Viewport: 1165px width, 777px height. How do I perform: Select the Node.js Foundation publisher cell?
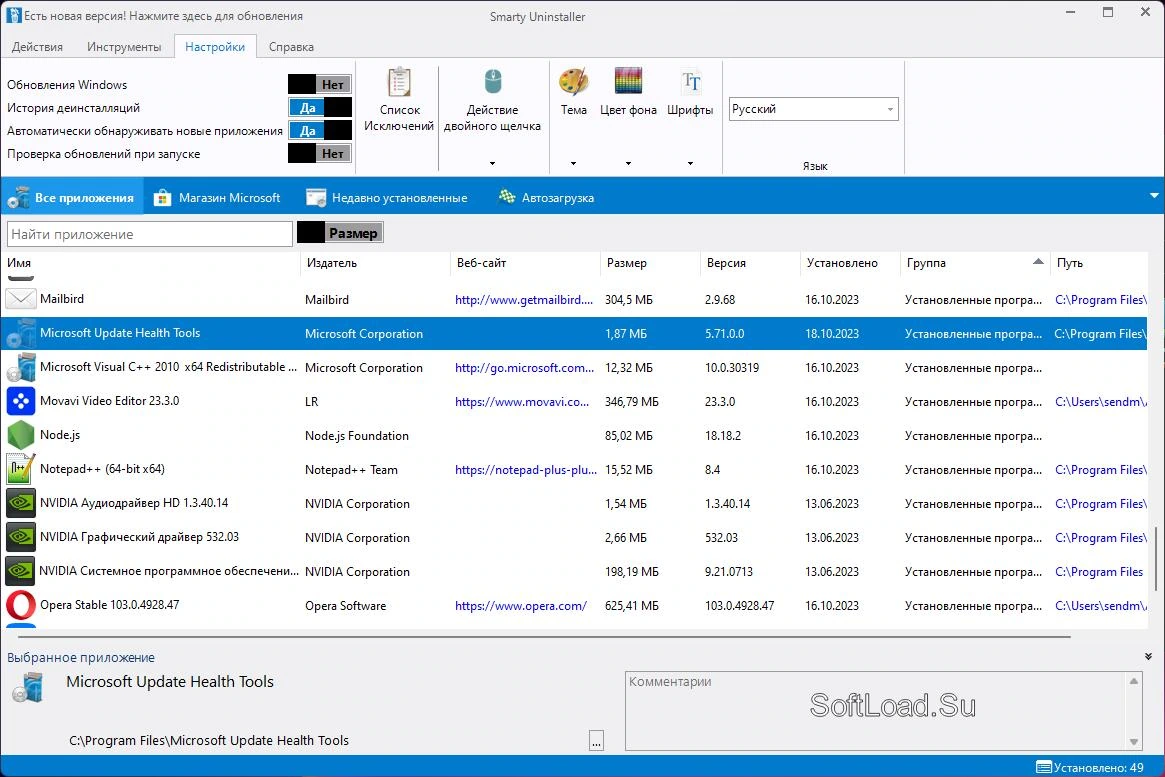pos(357,436)
